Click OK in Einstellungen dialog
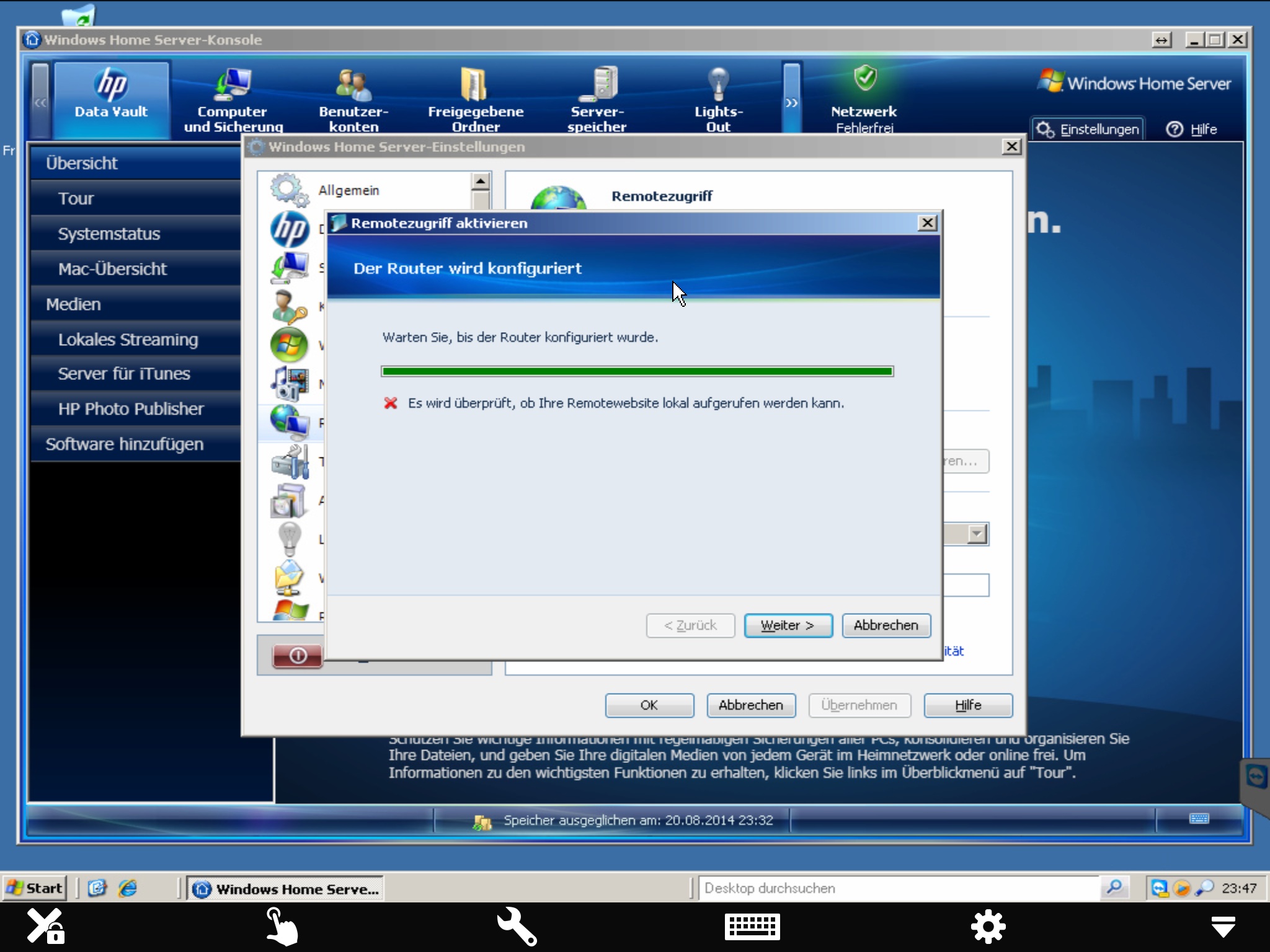Image resolution: width=1270 pixels, height=952 pixels. click(649, 705)
